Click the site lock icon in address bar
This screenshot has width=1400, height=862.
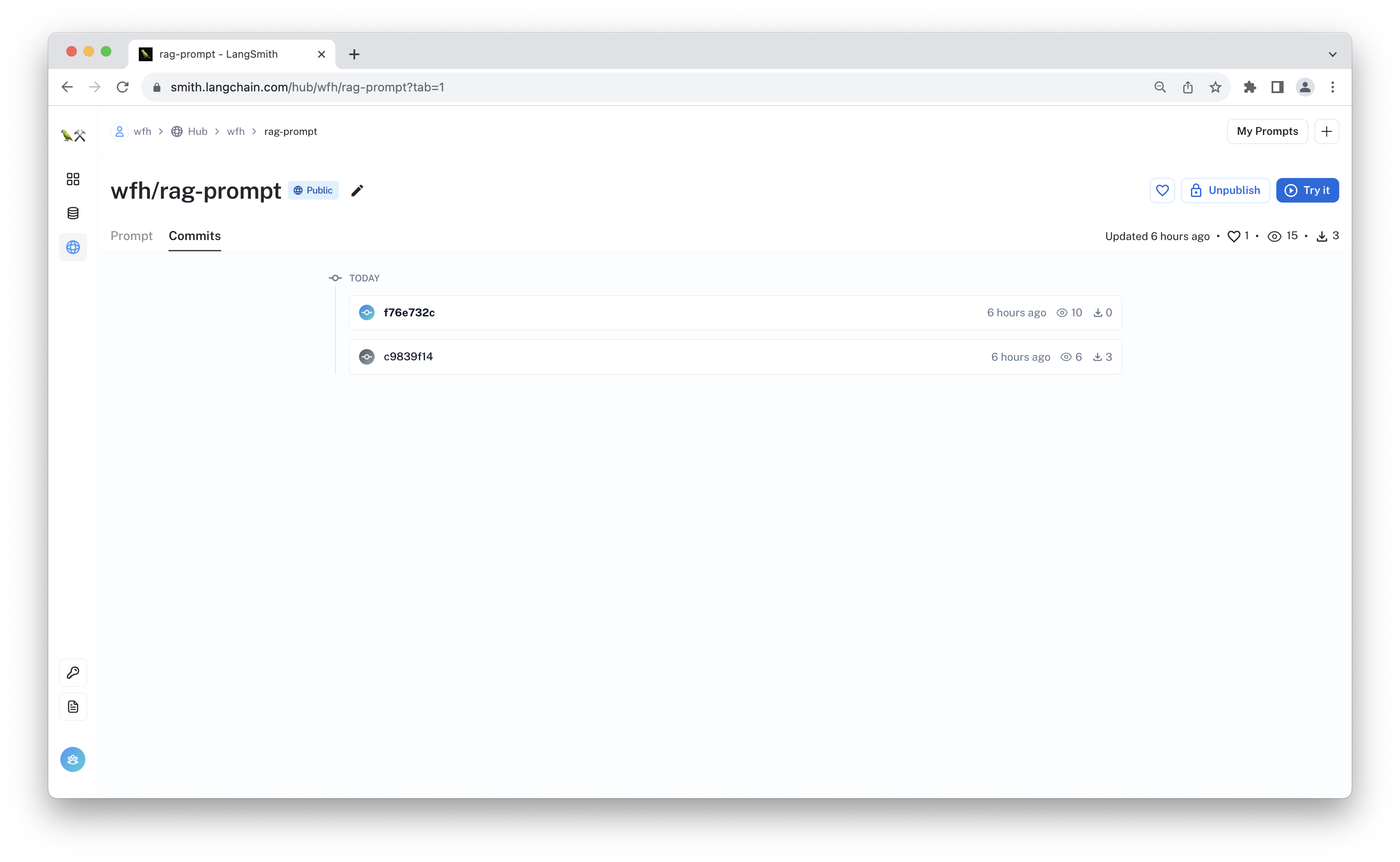click(x=157, y=87)
